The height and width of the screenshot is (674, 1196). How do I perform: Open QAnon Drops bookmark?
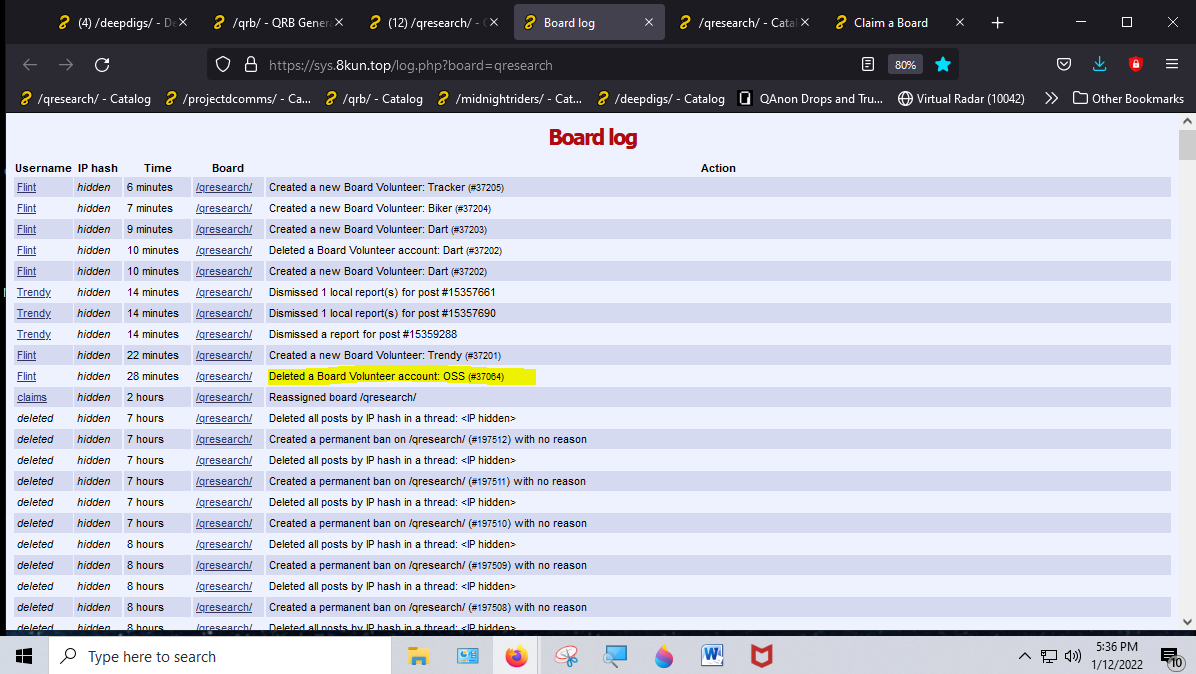pyautogui.click(x=811, y=98)
